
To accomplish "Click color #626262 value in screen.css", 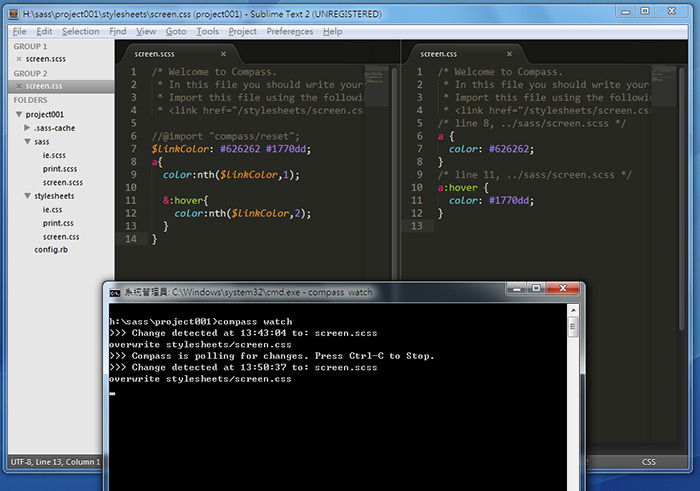I will point(511,149).
